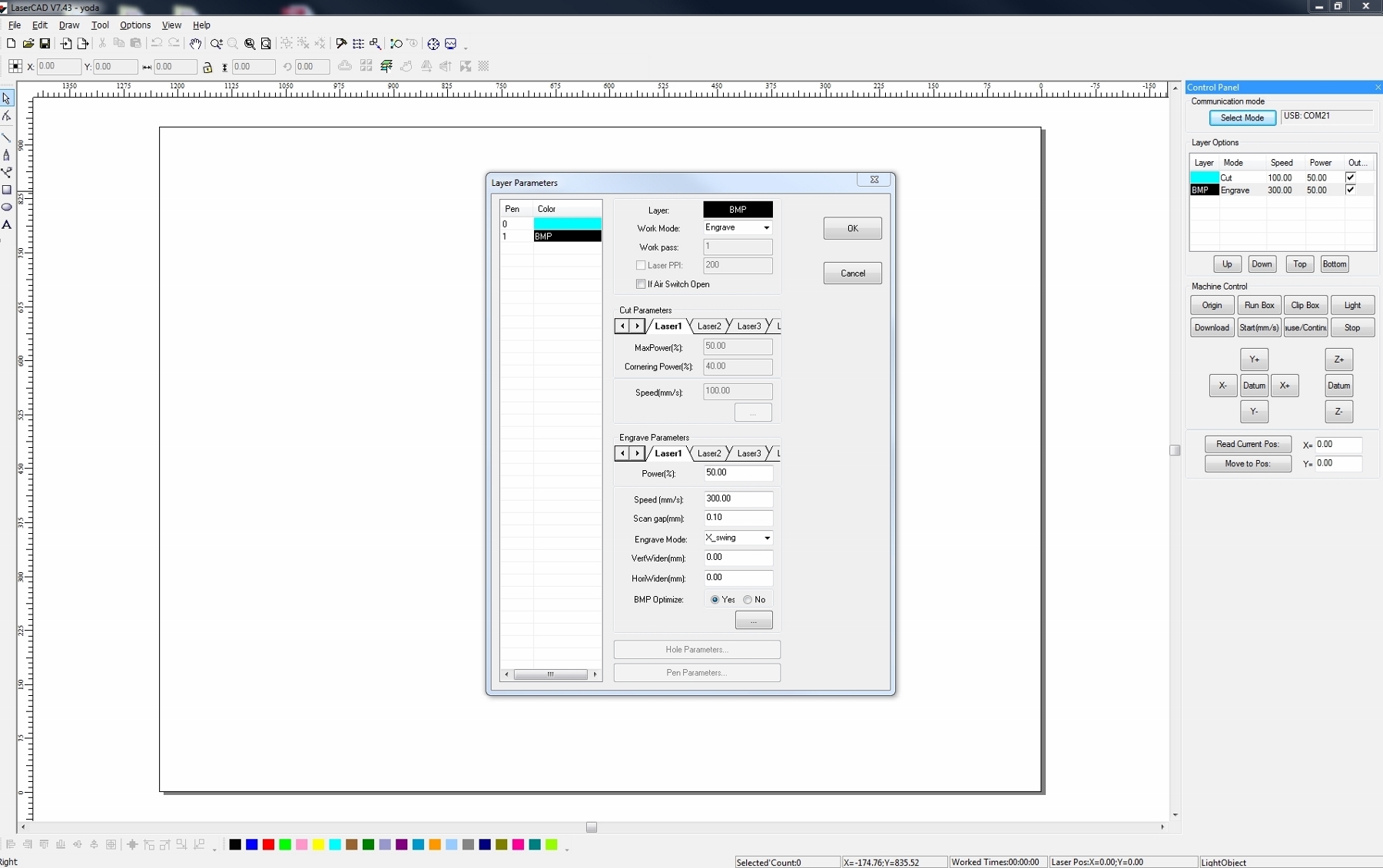Click the Pan hand tool icon
1383x868 pixels.
click(195, 44)
